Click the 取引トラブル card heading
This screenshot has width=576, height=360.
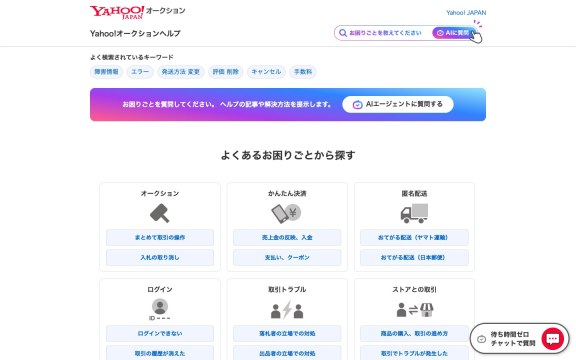[287, 289]
